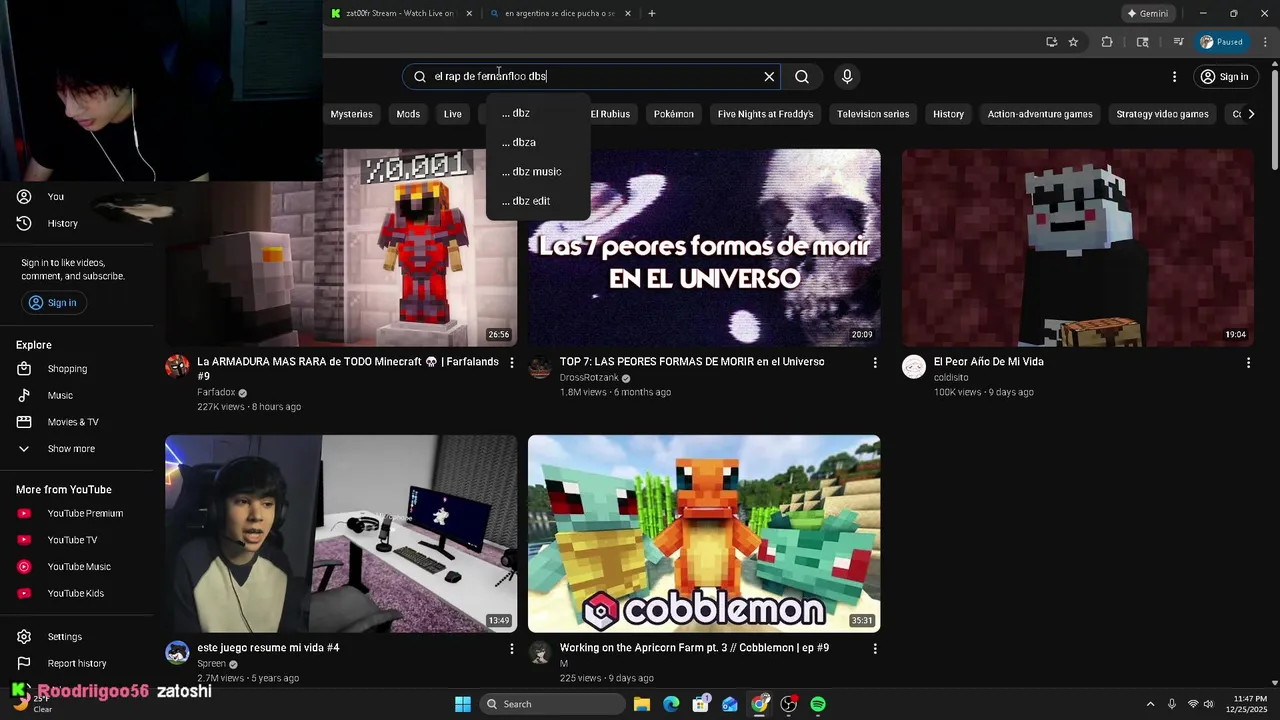The height and width of the screenshot is (720, 1280).
Task: Open more options for El Peor Año video
Action: click(1248, 363)
